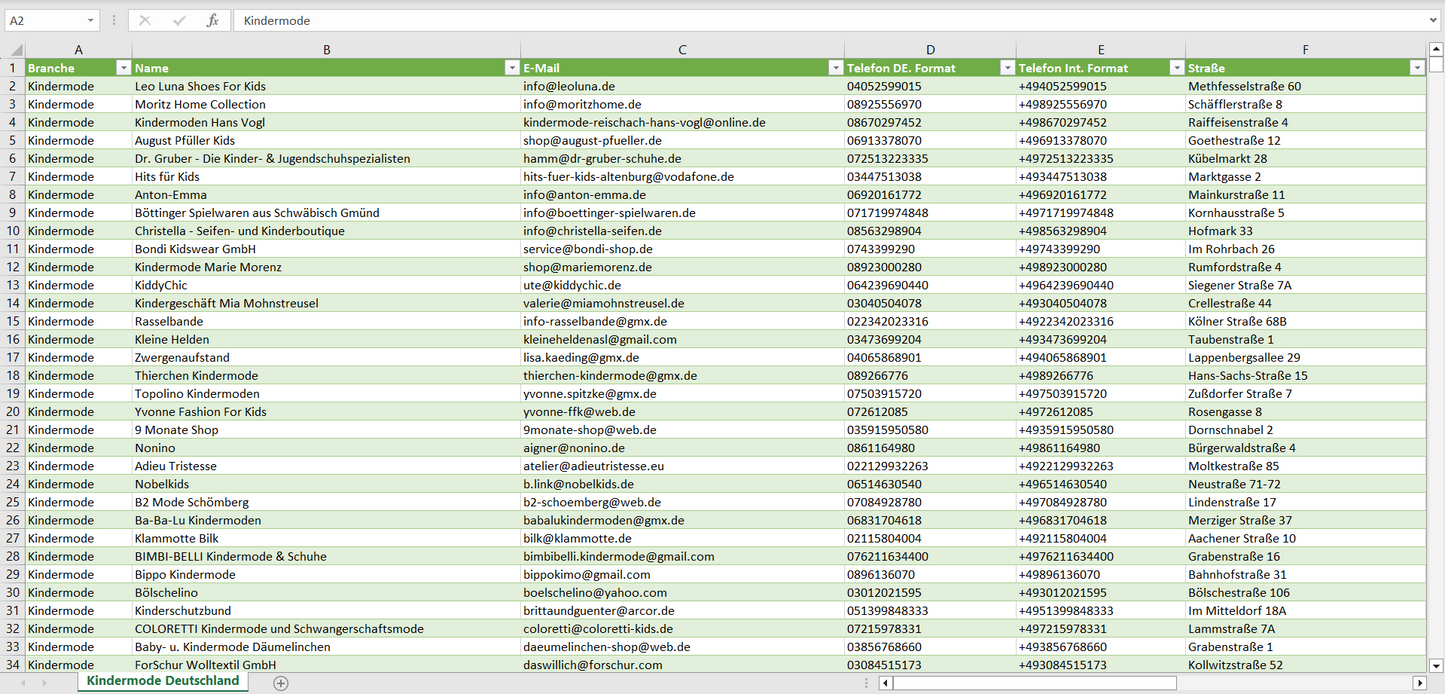Add a new sheet with plus icon

pyautogui.click(x=281, y=683)
